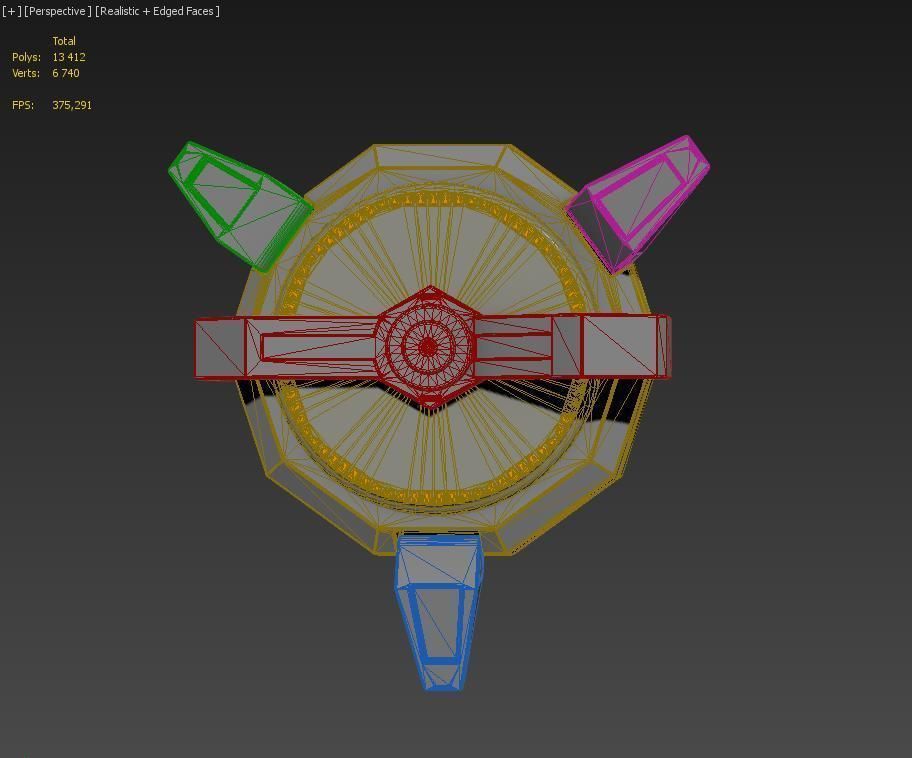Select the magenta wireframe spike object
Viewport: 912px width, 758px height.
(637, 203)
